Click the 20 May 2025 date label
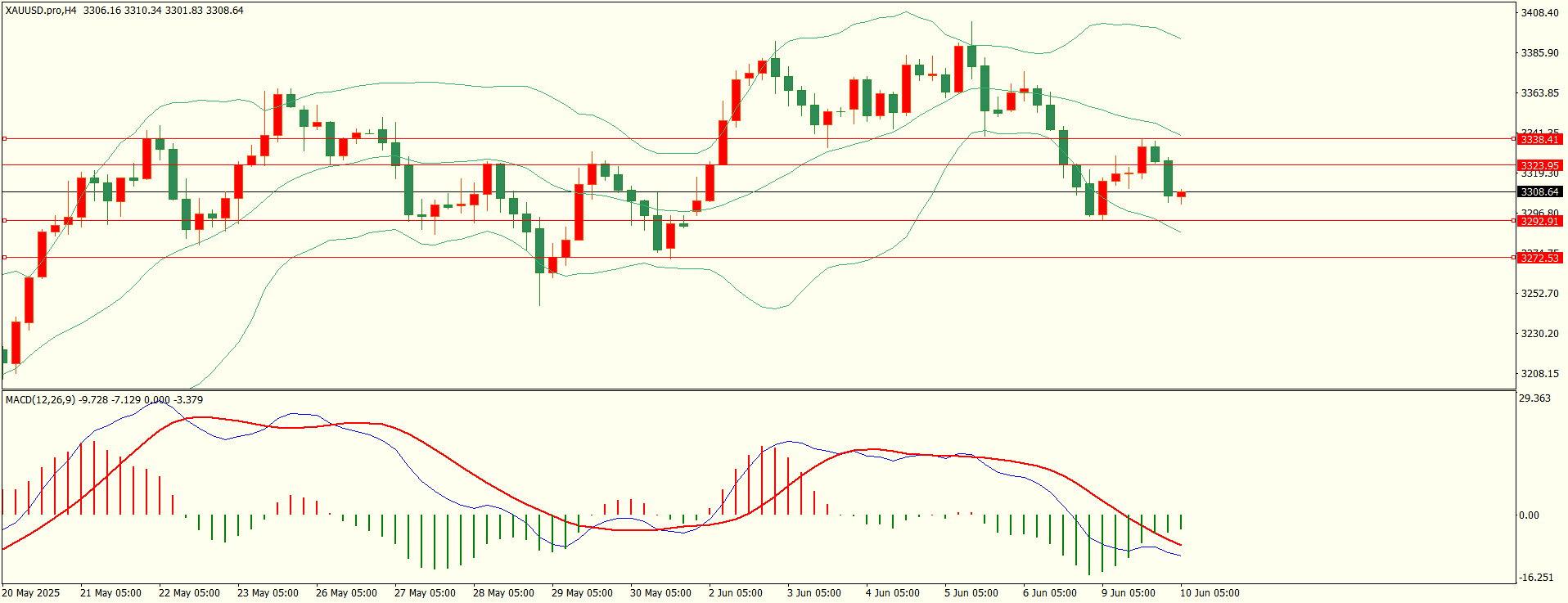1568x603 pixels. click(31, 593)
